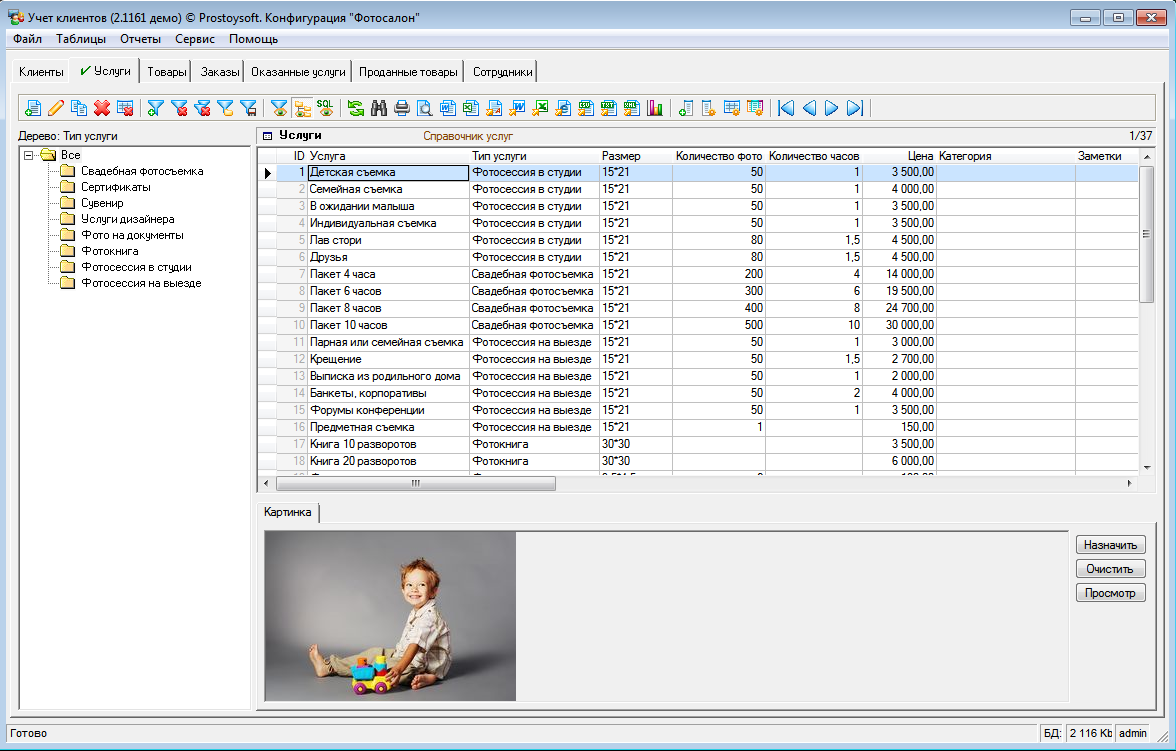Viewport: 1176px width, 751px height.
Task: Click the funnel with eye icon
Action: [x=280, y=108]
